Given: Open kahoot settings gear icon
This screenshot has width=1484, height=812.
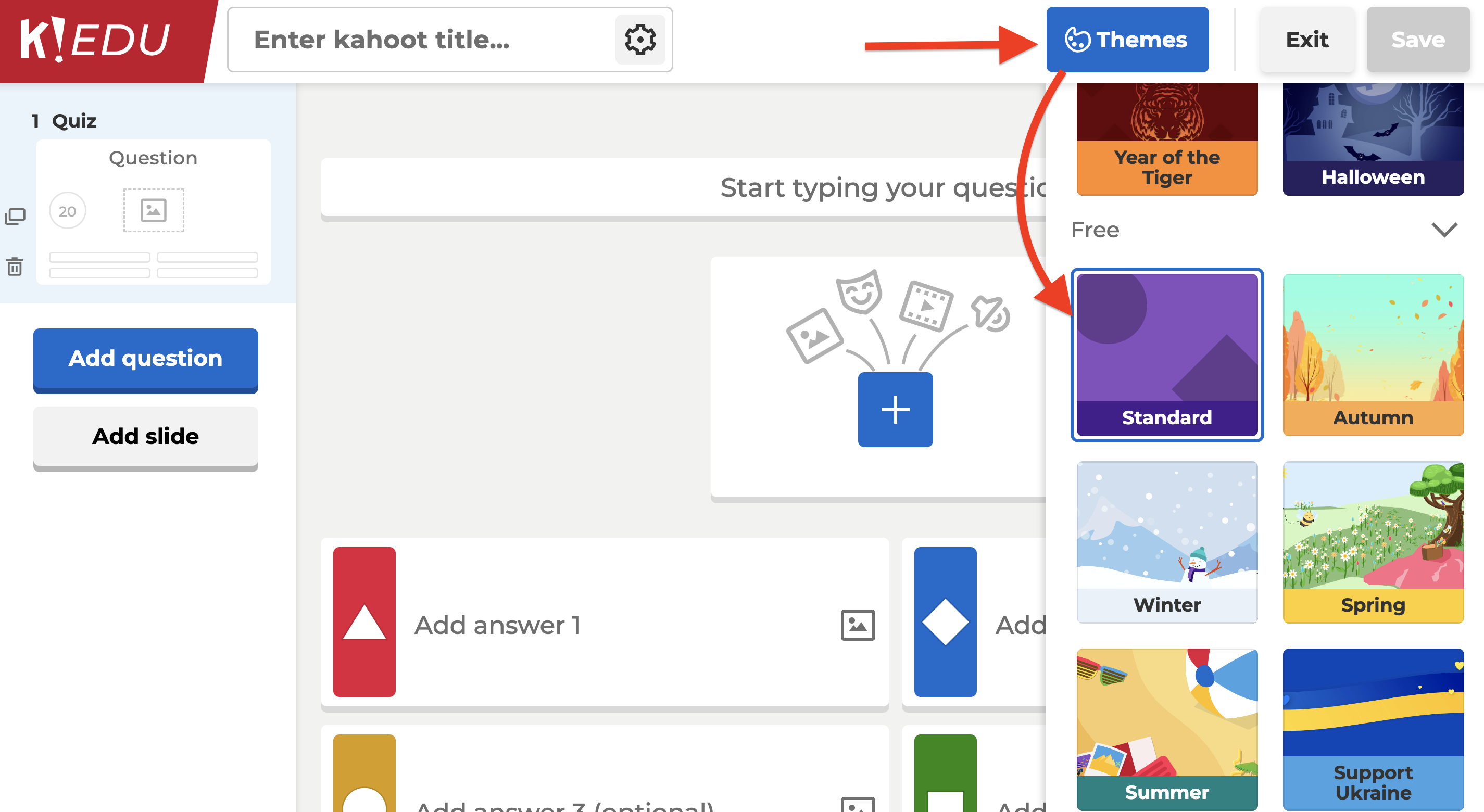Looking at the screenshot, I should pos(639,40).
